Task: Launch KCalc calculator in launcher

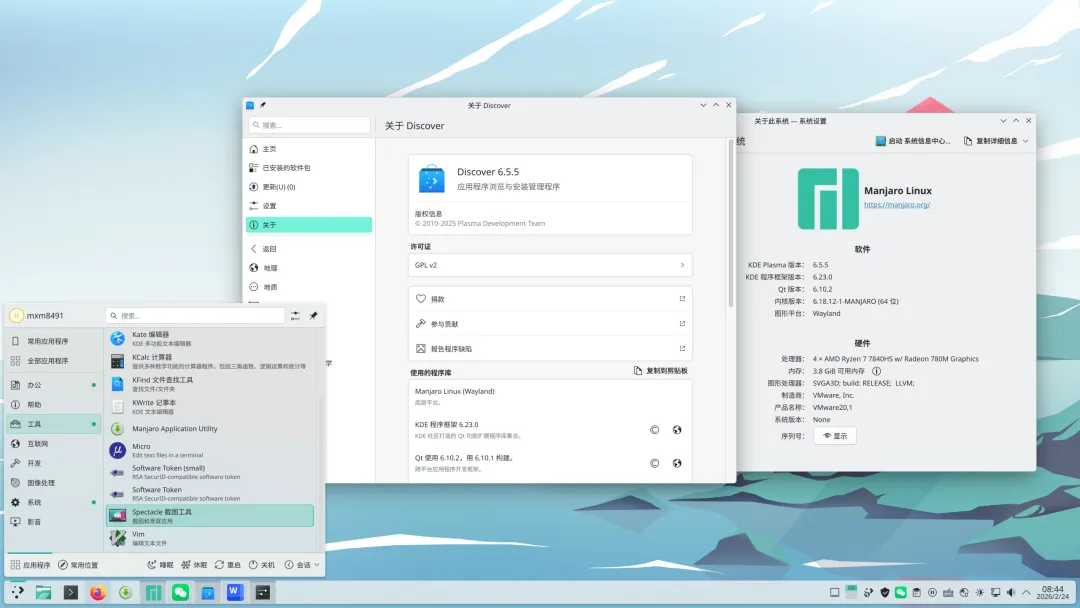Action: (x=210, y=361)
